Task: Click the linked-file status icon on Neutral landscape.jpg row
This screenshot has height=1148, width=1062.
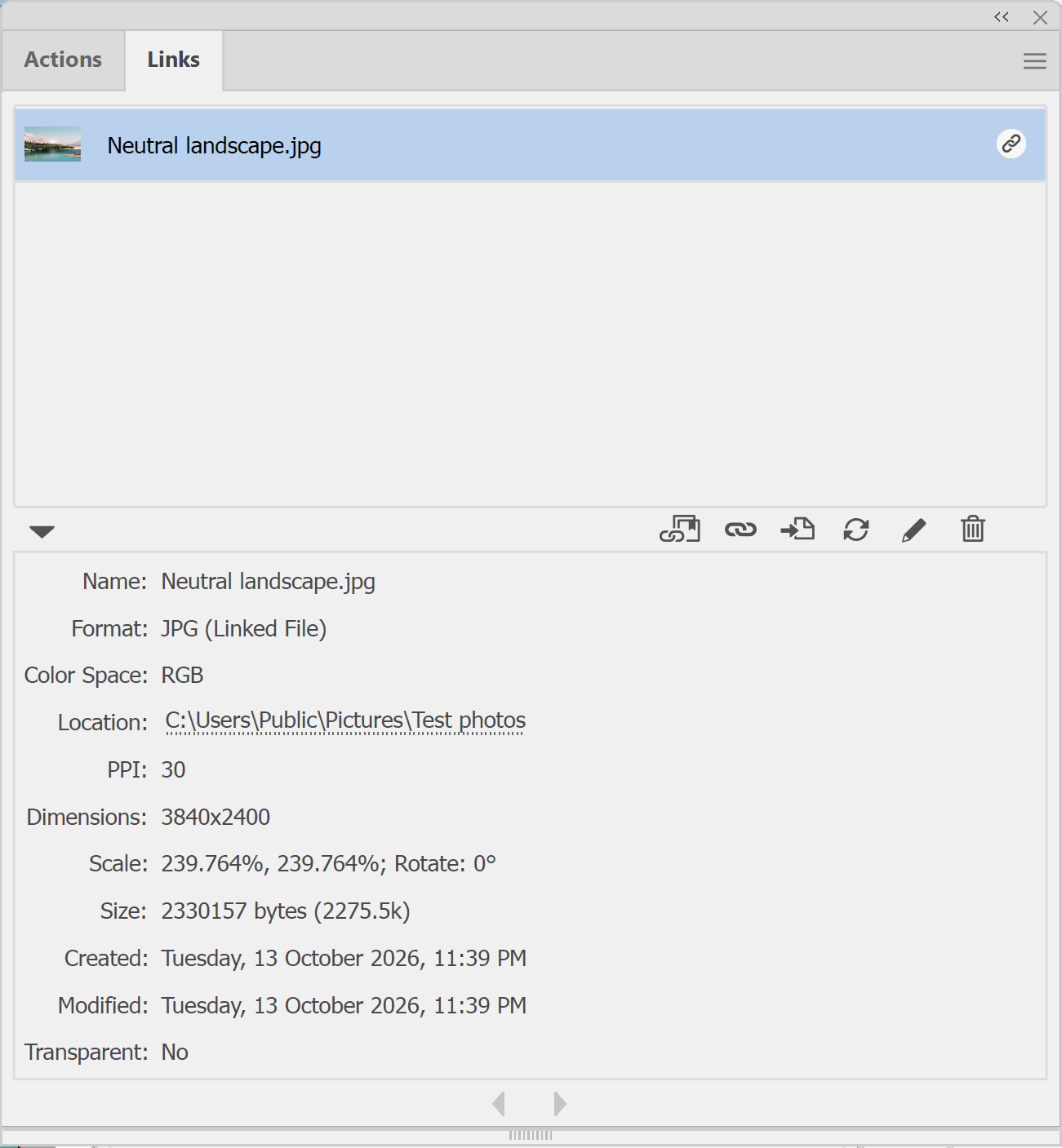Action: [1011, 144]
